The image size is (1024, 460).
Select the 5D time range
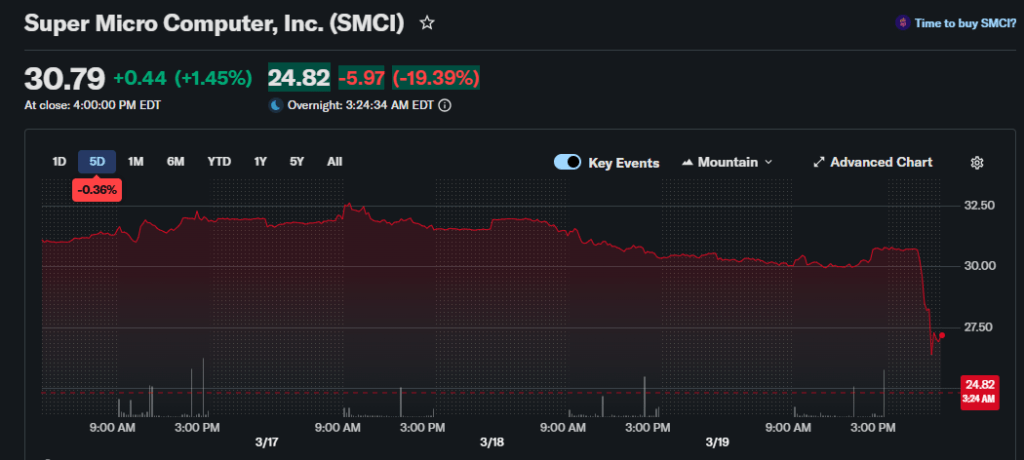(97, 161)
